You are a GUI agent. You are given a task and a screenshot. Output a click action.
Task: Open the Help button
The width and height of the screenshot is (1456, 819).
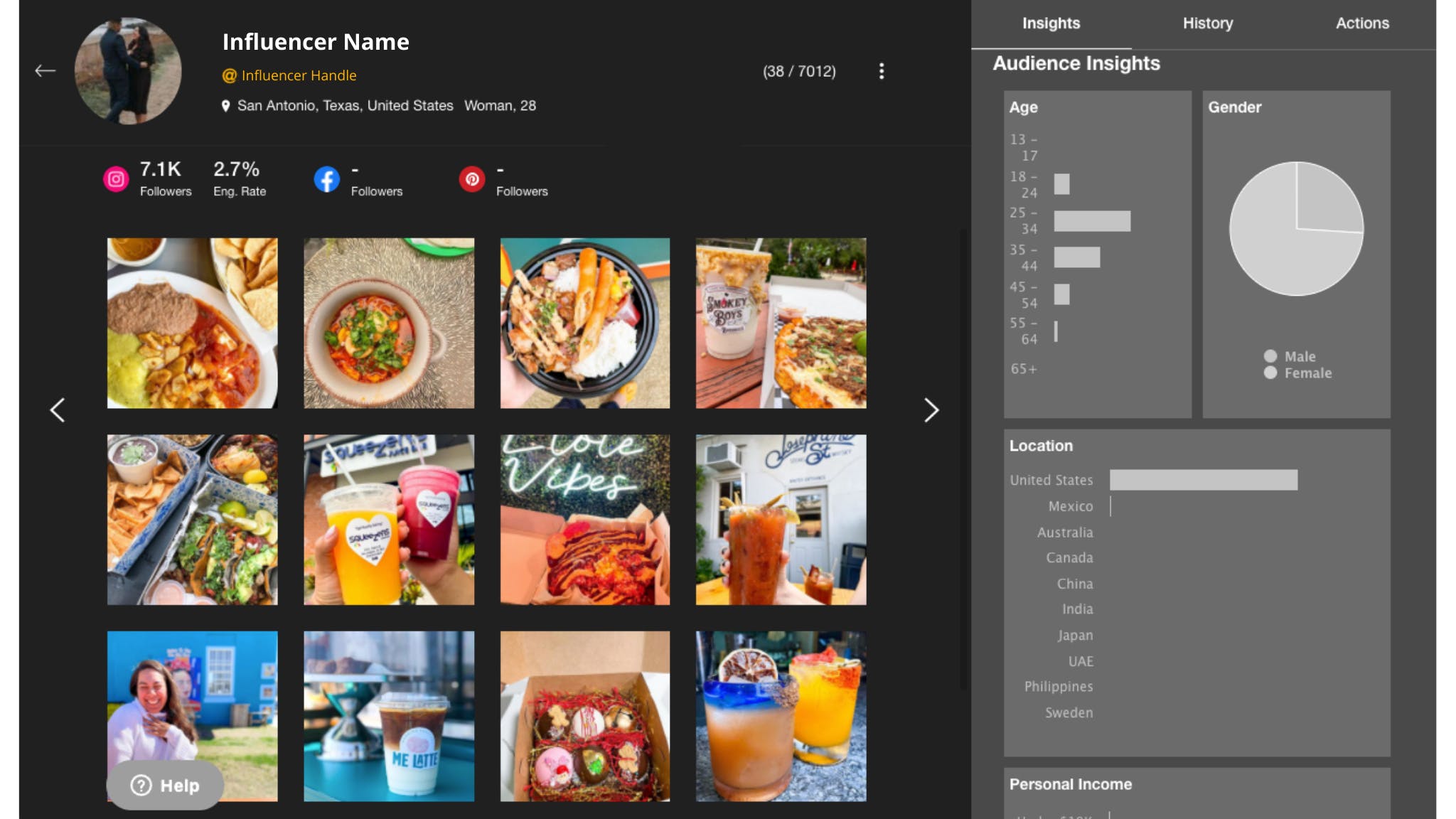tap(165, 786)
